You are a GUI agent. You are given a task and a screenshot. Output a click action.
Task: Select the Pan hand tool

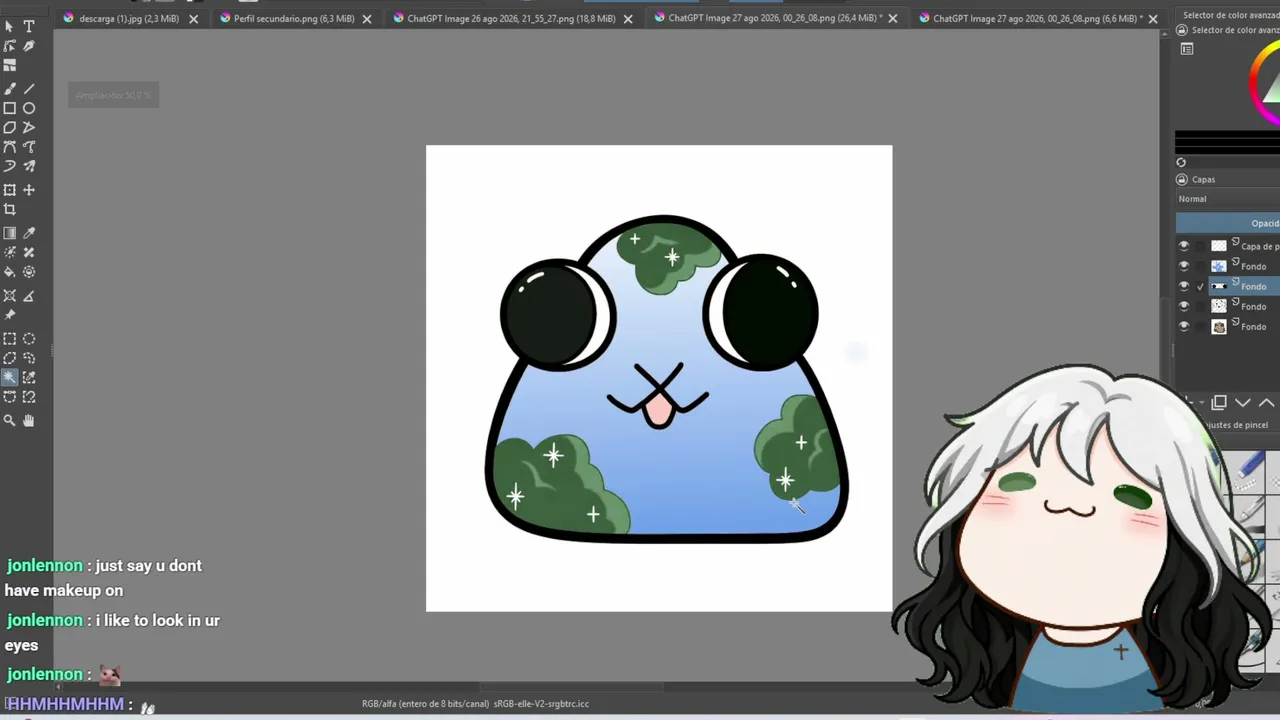point(29,421)
